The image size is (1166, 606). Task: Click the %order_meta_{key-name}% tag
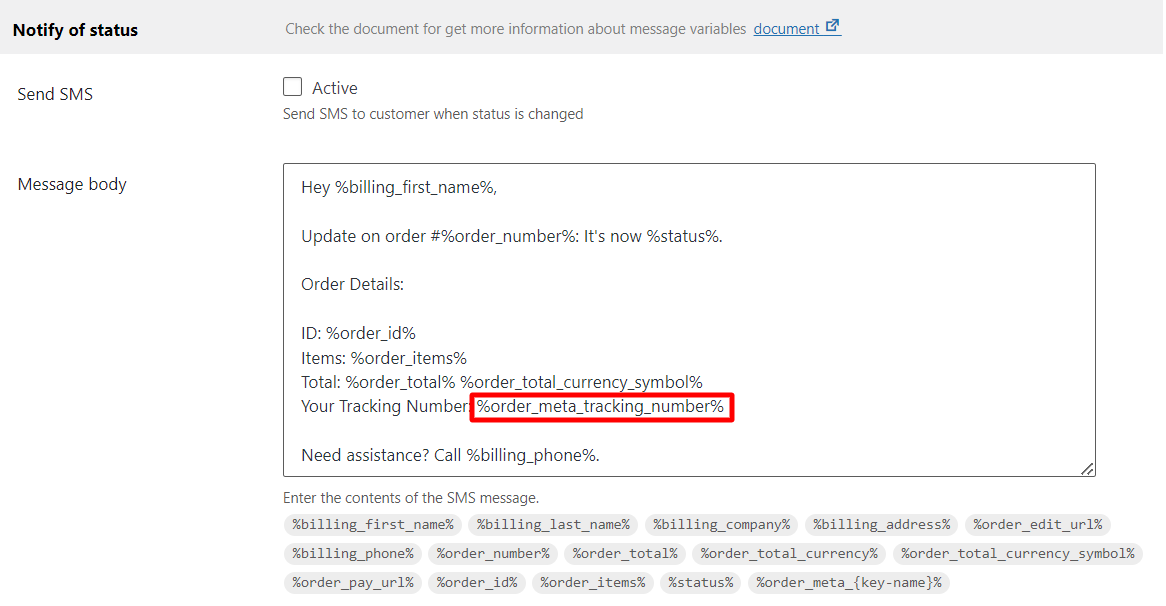[x=848, y=582]
